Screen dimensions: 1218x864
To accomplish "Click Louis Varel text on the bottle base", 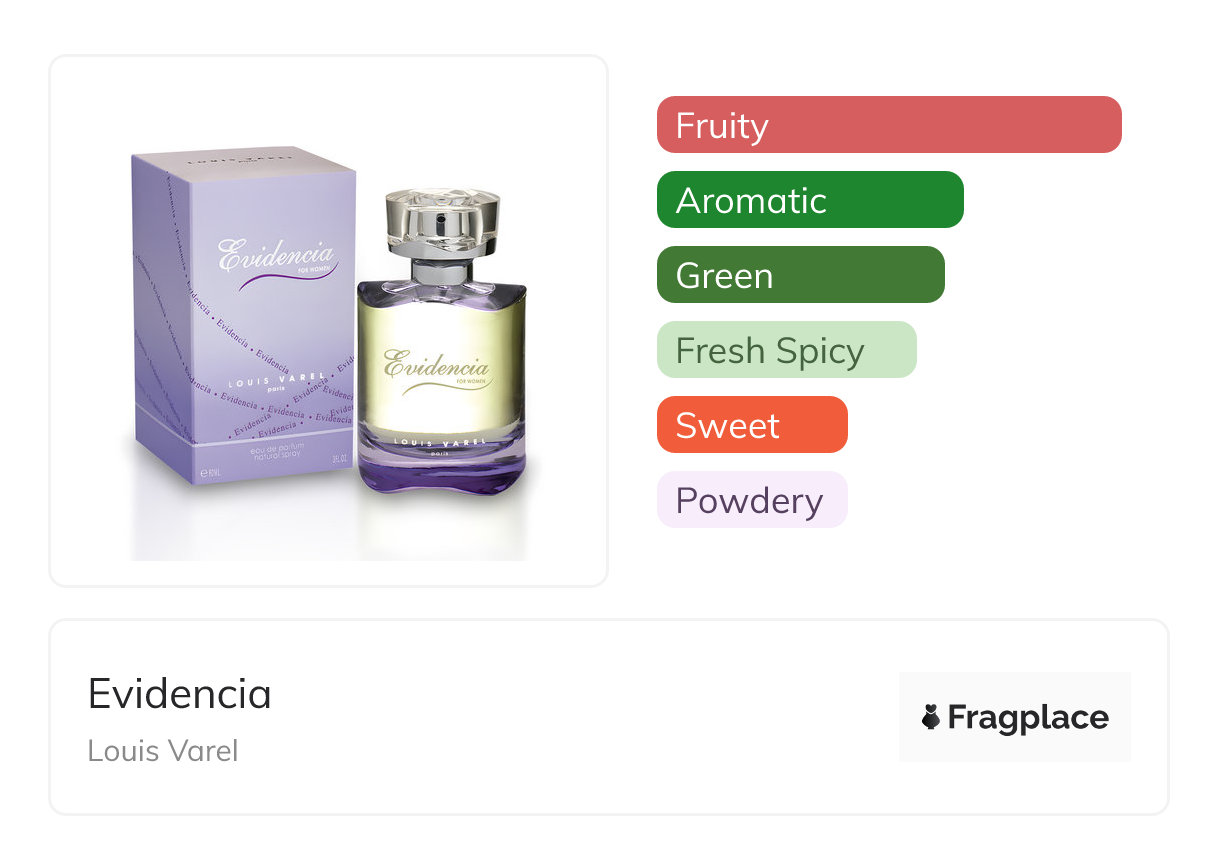I will click(x=441, y=441).
